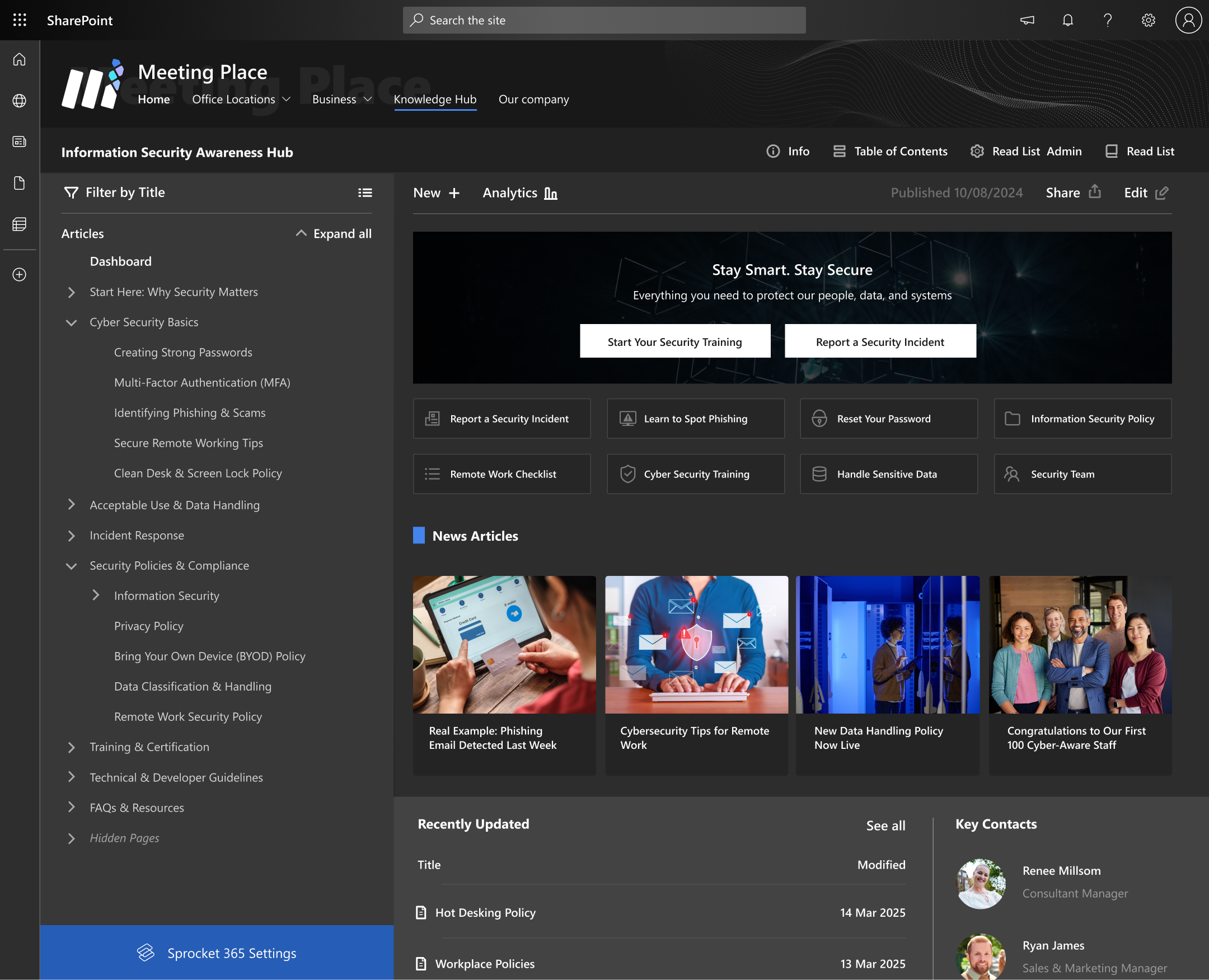Open Privacy Policy article

[x=148, y=626]
